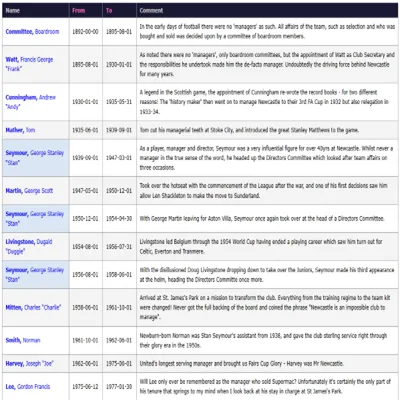Sort table by To column header
400x400 pixels.
[109, 10]
